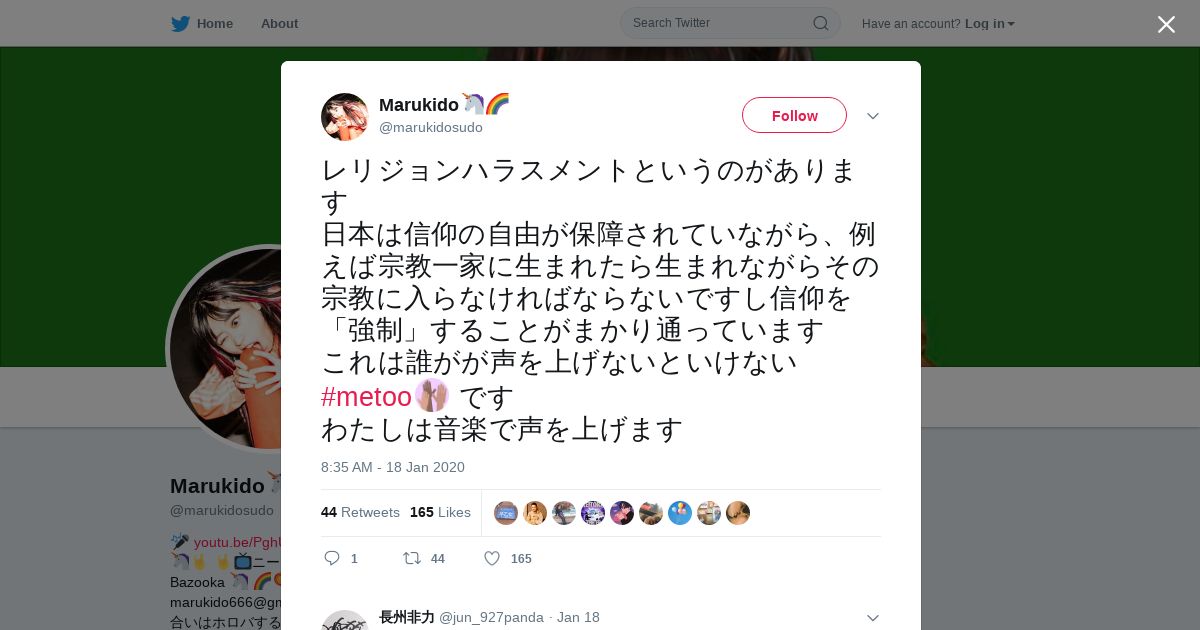Open Marukido's avatar in the tweet header
Screen dimensions: 1200x630
click(345, 117)
